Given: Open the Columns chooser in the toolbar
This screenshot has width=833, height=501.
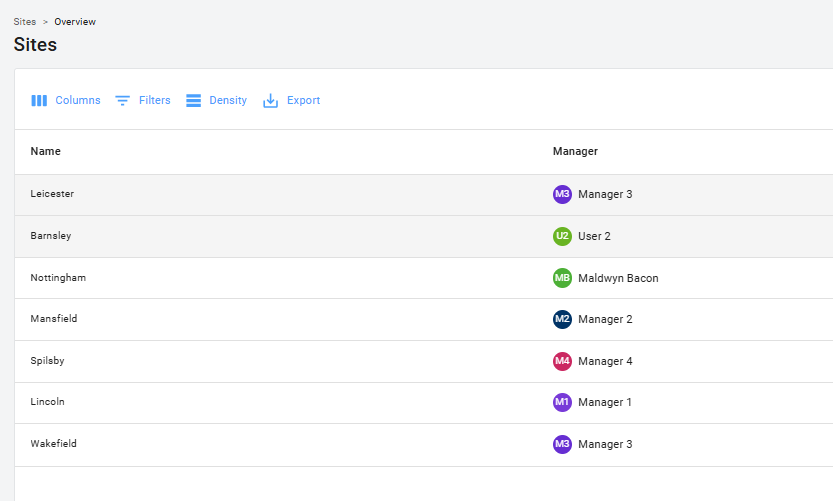Looking at the screenshot, I should click(66, 100).
